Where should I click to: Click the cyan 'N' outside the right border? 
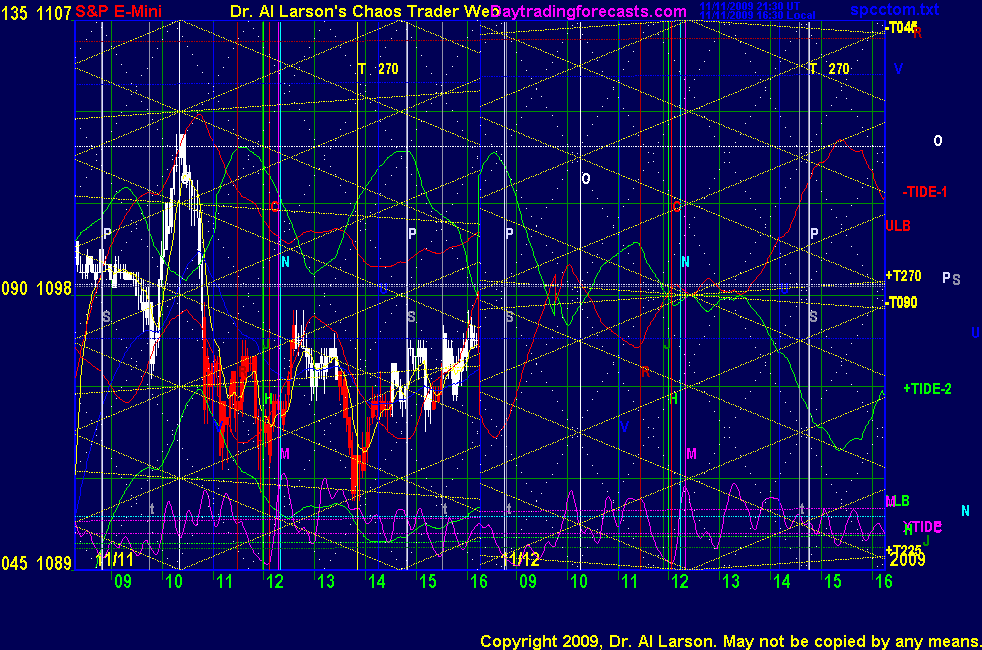coord(965,511)
